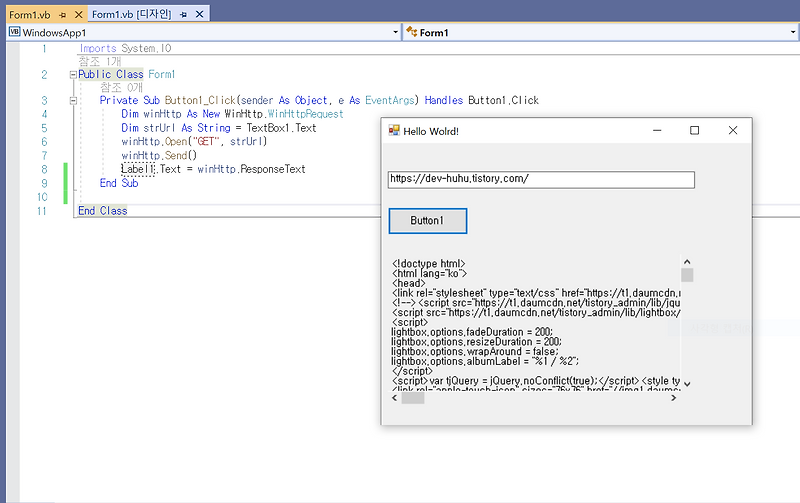The image size is (800, 503).
Task: Click the Hello Wolrd! window app icon
Action: [394, 131]
